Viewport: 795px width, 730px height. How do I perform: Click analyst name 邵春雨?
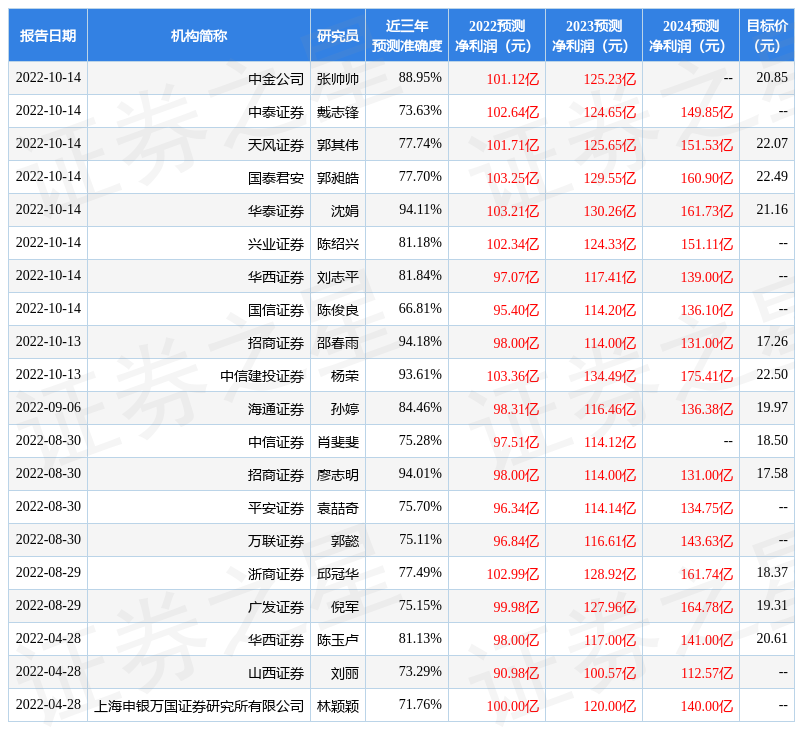click(x=338, y=343)
